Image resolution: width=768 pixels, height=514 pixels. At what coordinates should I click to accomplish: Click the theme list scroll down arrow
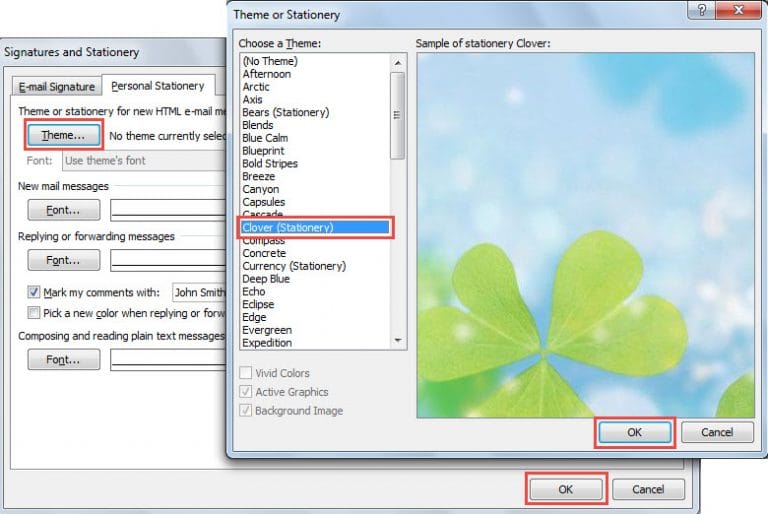(x=398, y=340)
